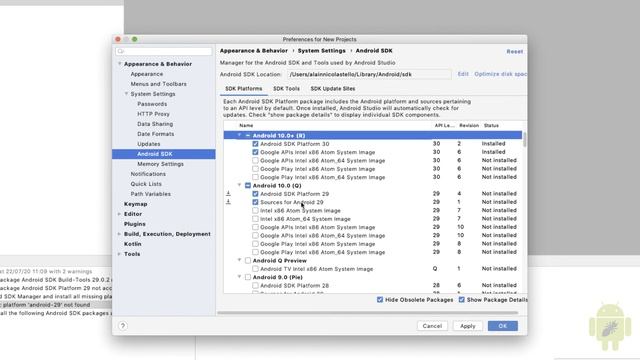640x360 pixels.
Task: Click the Cancel button
Action: point(432,326)
